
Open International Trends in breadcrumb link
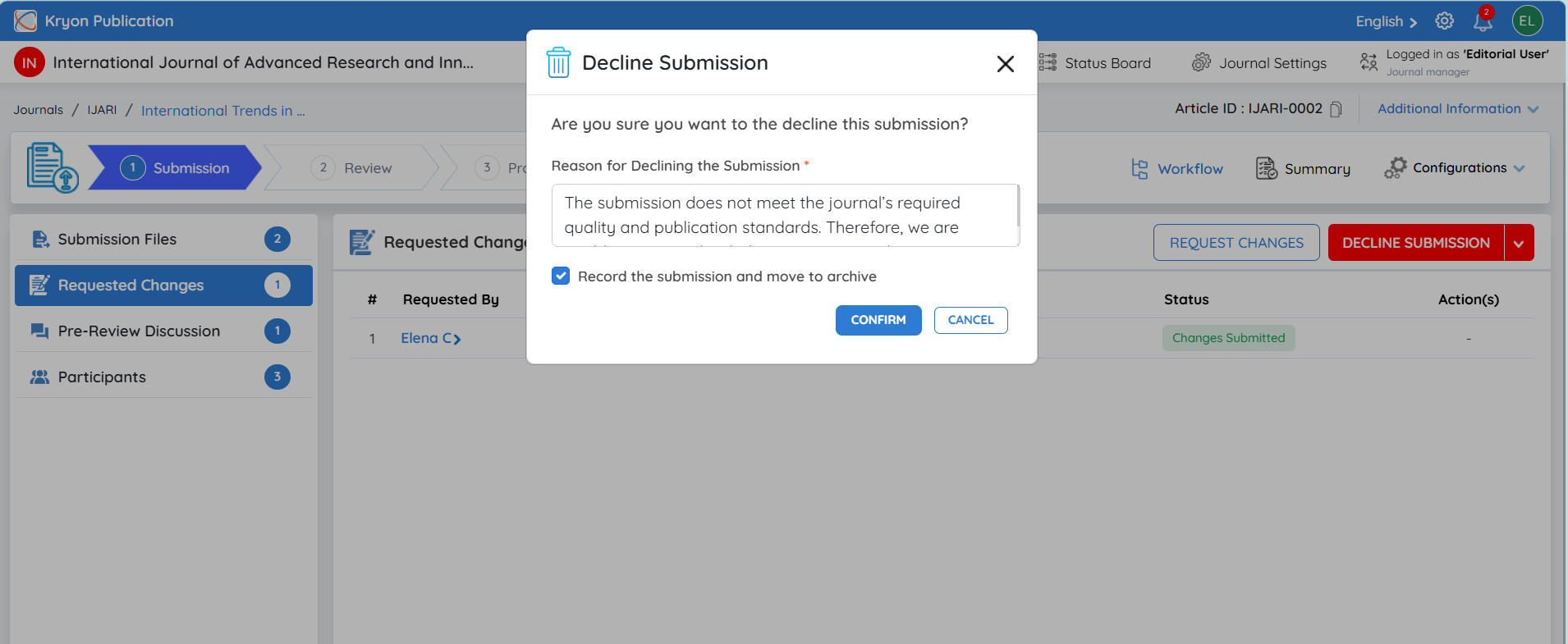222,111
